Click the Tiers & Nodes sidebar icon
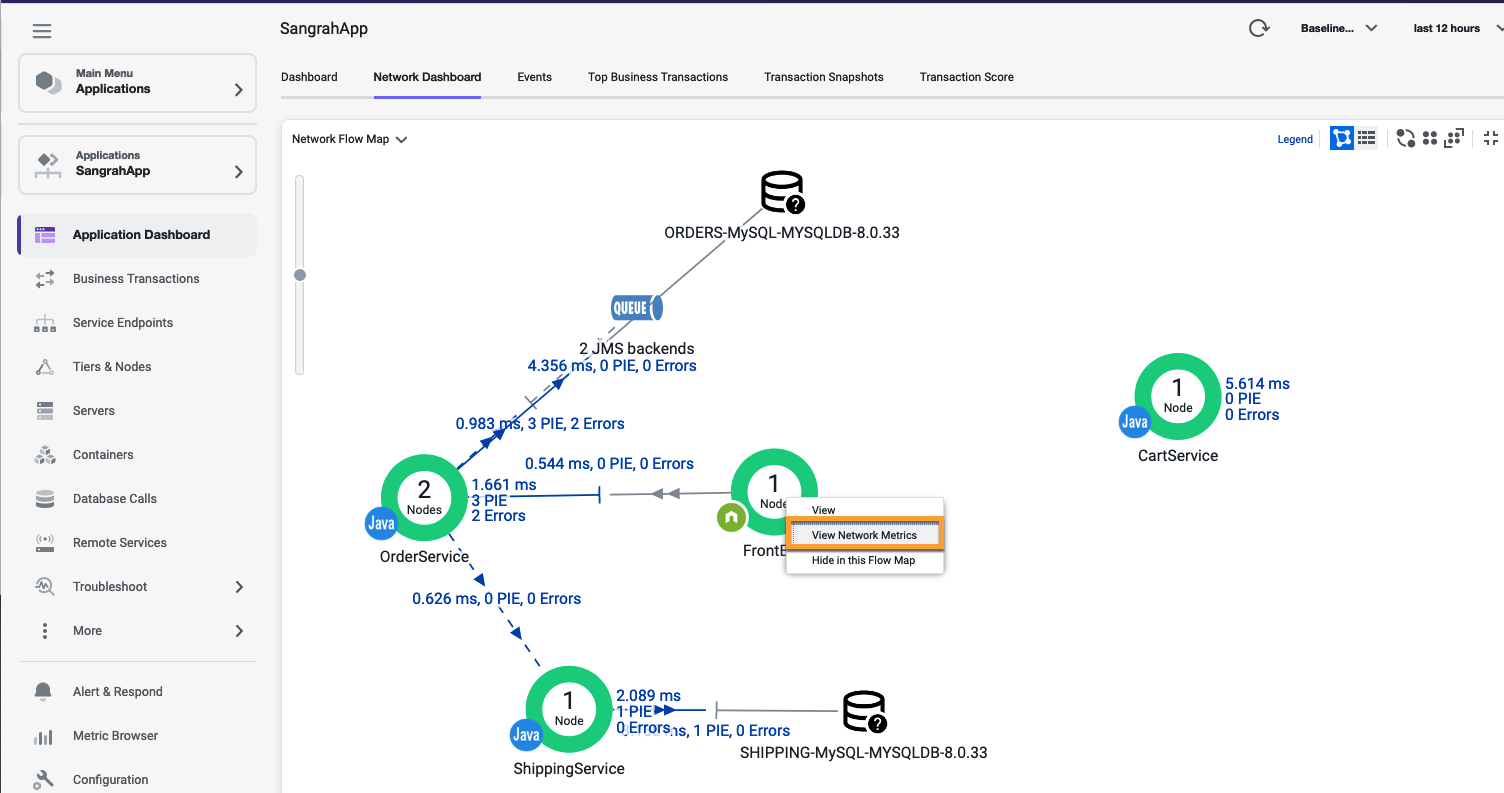The image size is (1504, 793). (x=45, y=367)
